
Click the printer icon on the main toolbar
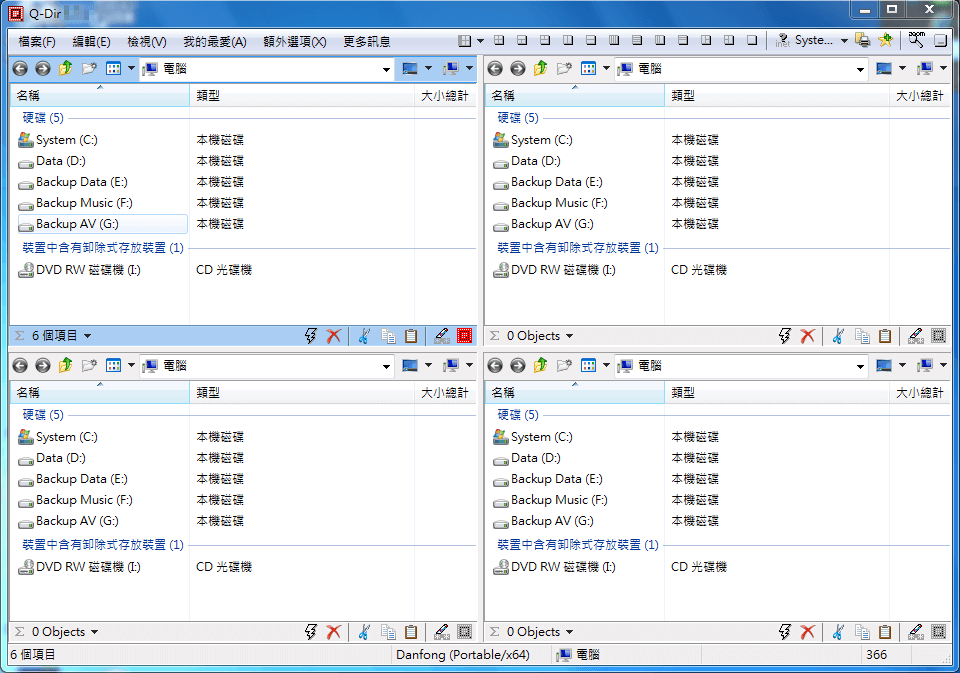click(862, 40)
